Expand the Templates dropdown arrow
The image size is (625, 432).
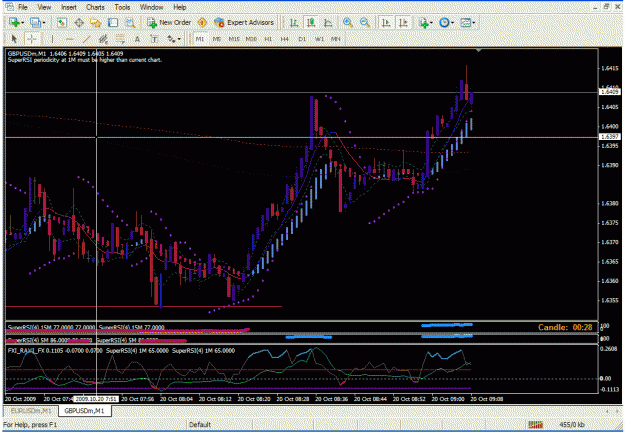tap(474, 23)
